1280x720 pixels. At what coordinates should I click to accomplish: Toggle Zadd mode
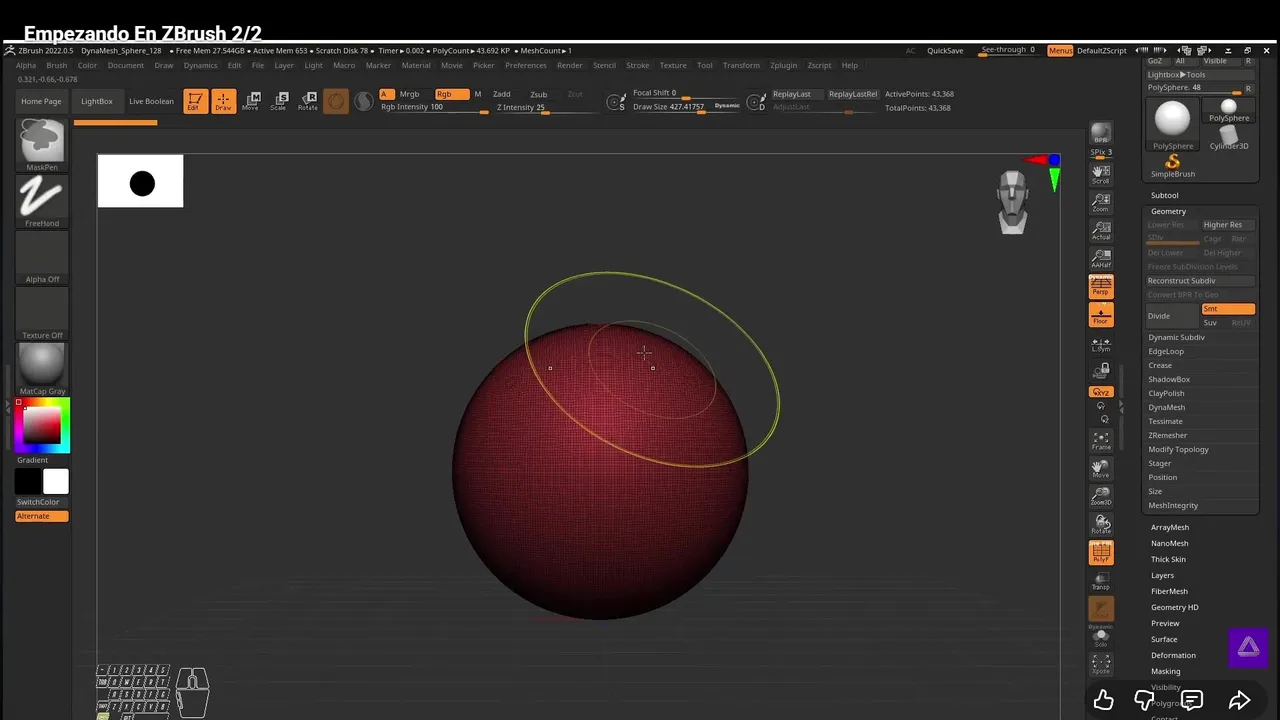coord(502,94)
